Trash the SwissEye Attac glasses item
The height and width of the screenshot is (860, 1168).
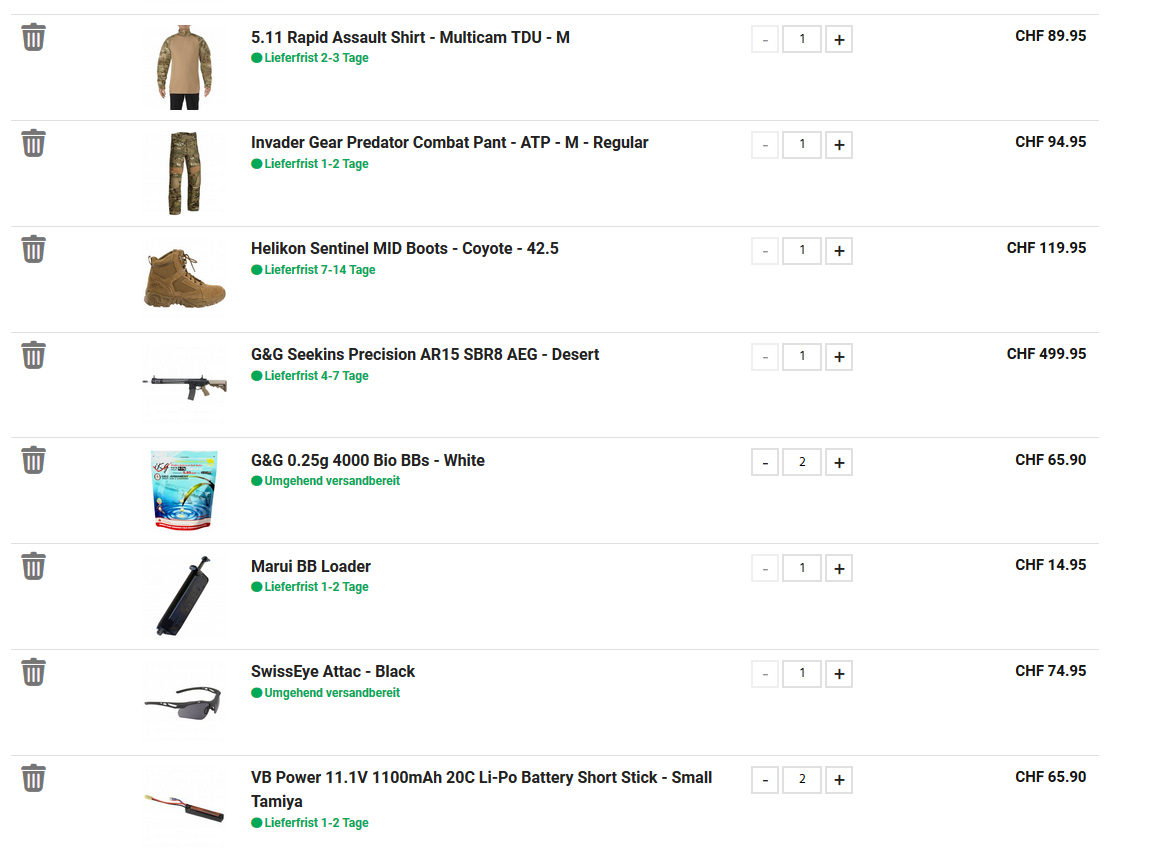(34, 672)
